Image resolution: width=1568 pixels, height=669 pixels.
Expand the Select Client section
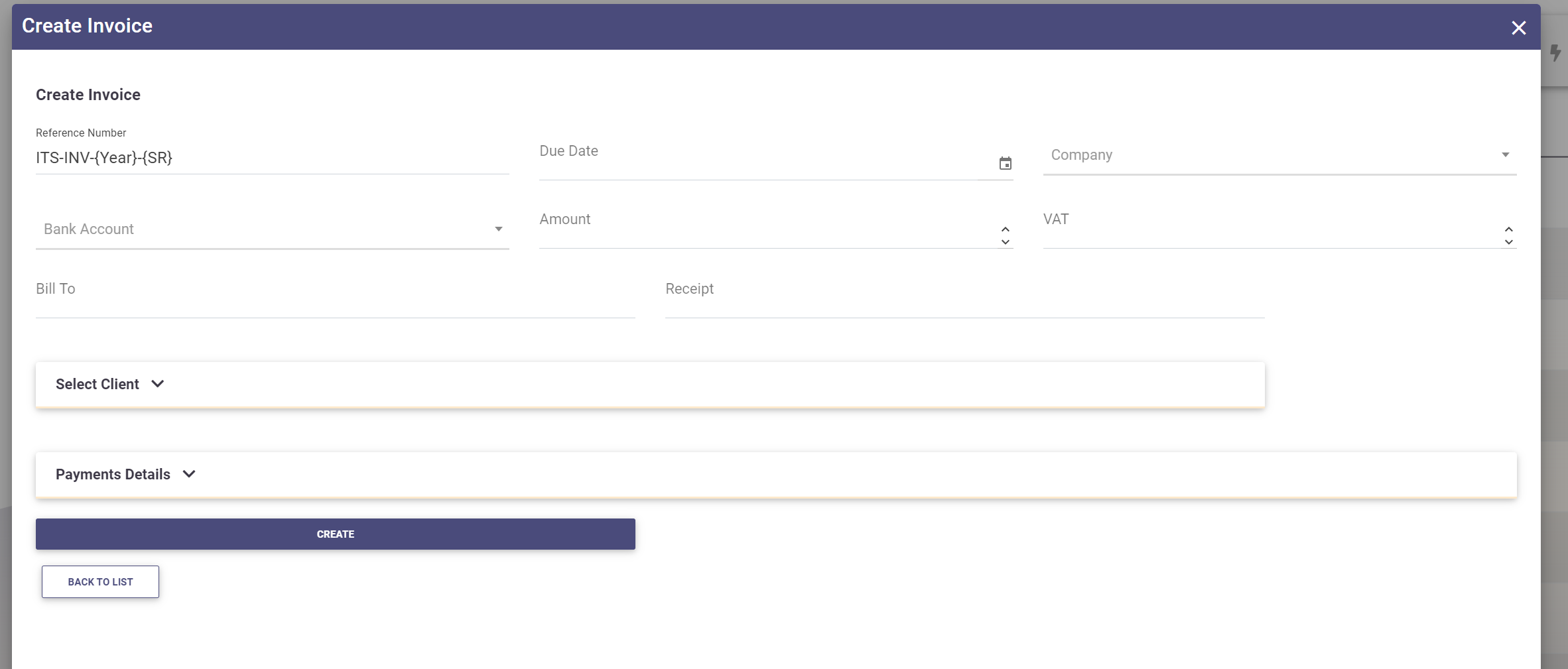click(x=109, y=385)
